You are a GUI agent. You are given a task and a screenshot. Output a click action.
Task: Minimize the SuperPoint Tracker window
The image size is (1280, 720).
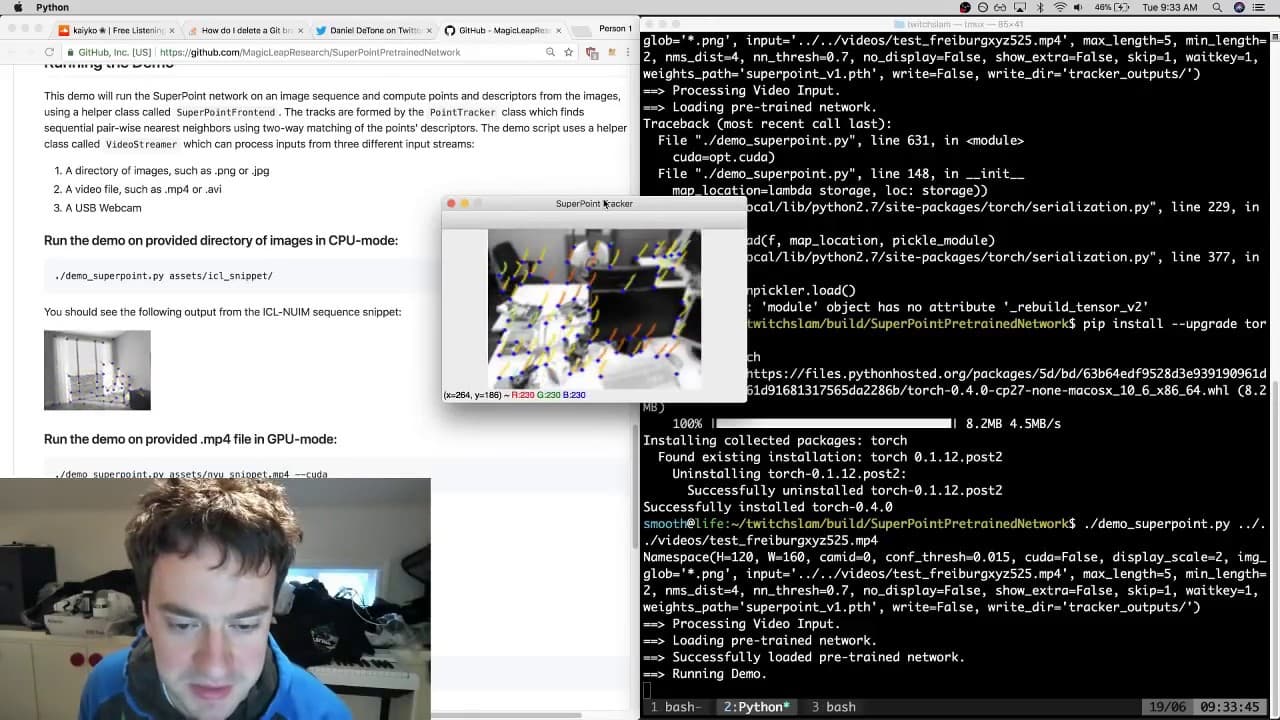[464, 203]
